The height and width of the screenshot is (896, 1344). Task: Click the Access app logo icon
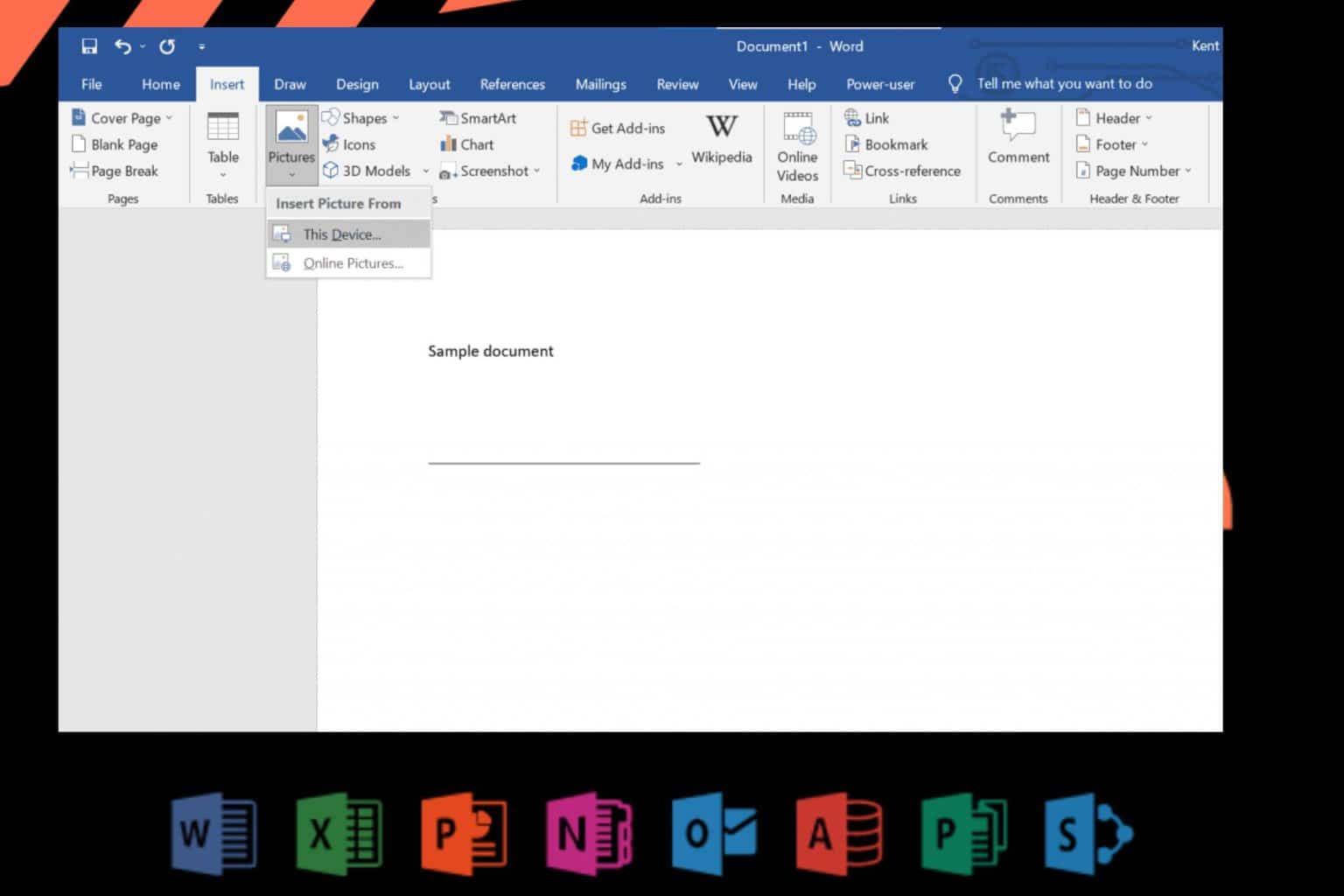coord(839,834)
